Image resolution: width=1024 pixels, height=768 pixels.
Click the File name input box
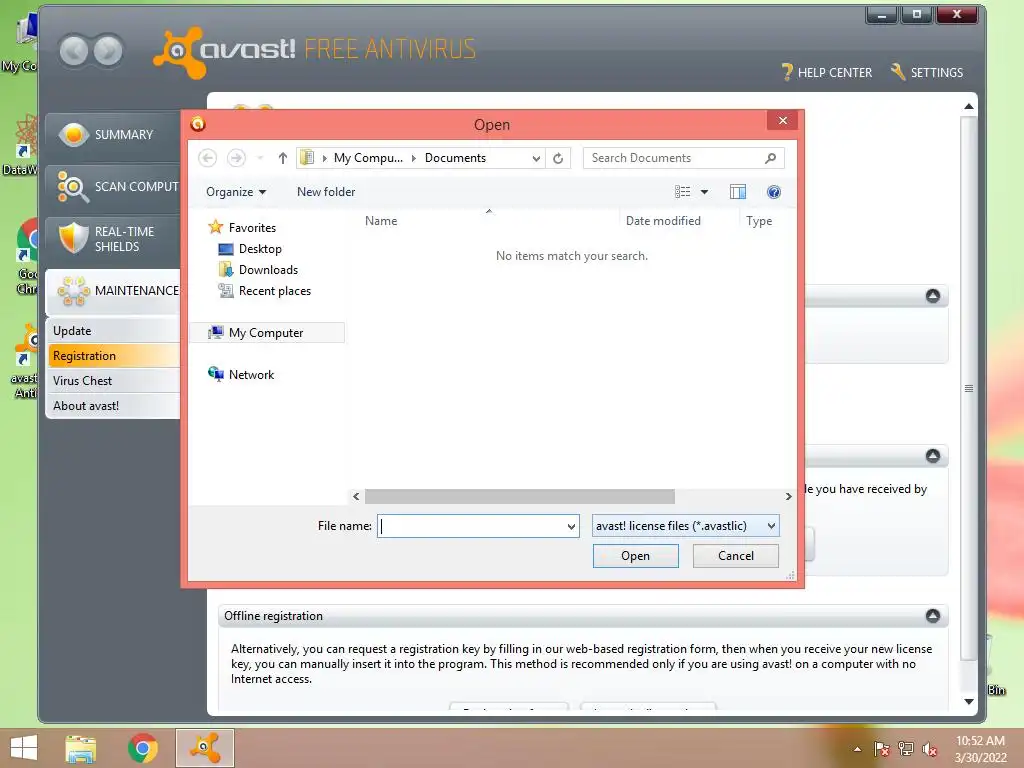click(x=472, y=526)
